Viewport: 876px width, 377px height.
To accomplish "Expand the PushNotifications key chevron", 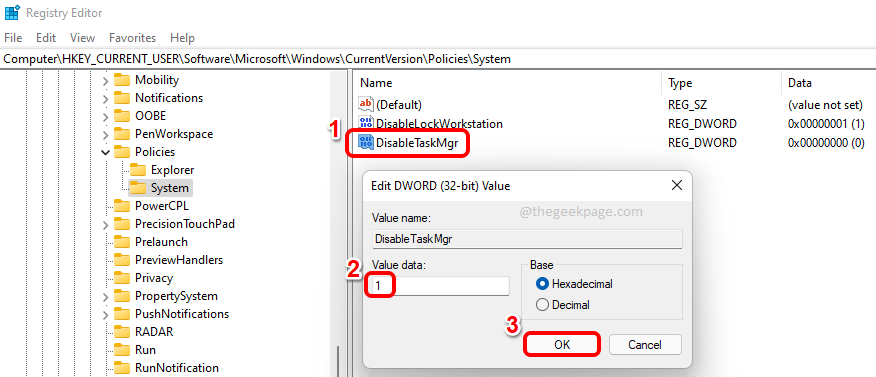I will tap(106, 314).
